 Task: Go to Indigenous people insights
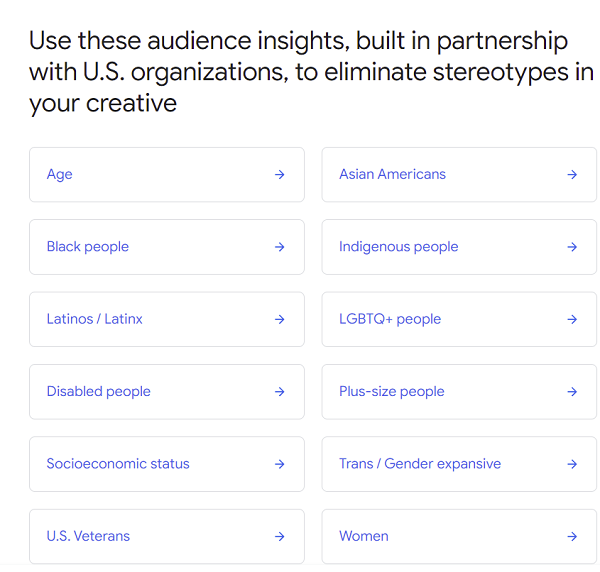click(x=398, y=247)
